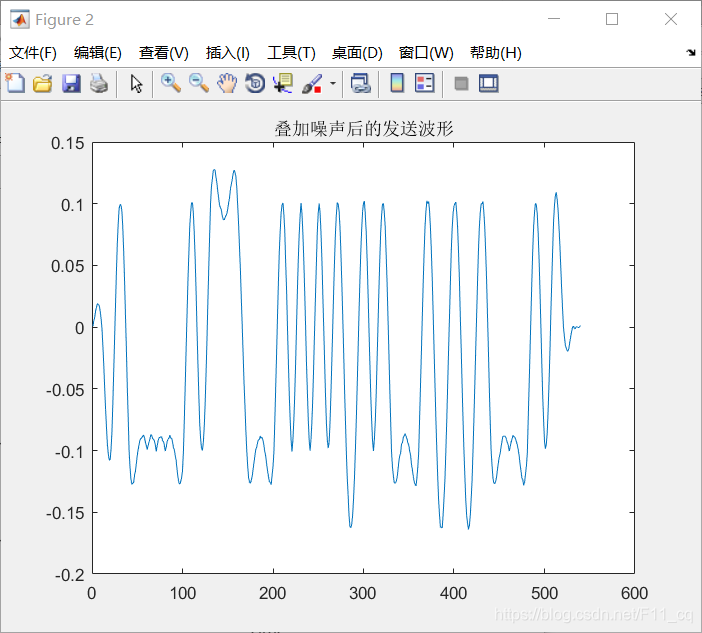Print the figure with printer icon

(x=99, y=83)
